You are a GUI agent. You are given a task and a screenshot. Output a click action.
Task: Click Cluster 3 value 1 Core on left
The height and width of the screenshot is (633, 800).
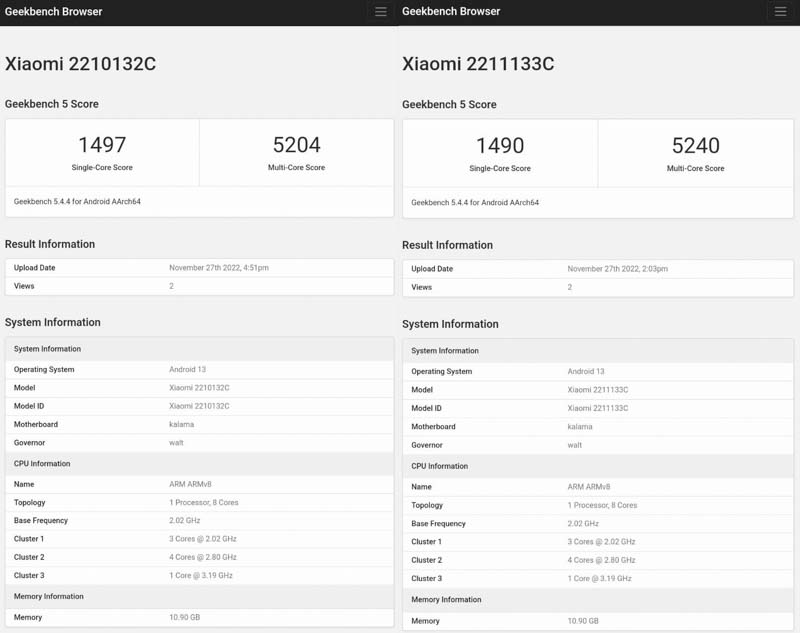(201, 575)
